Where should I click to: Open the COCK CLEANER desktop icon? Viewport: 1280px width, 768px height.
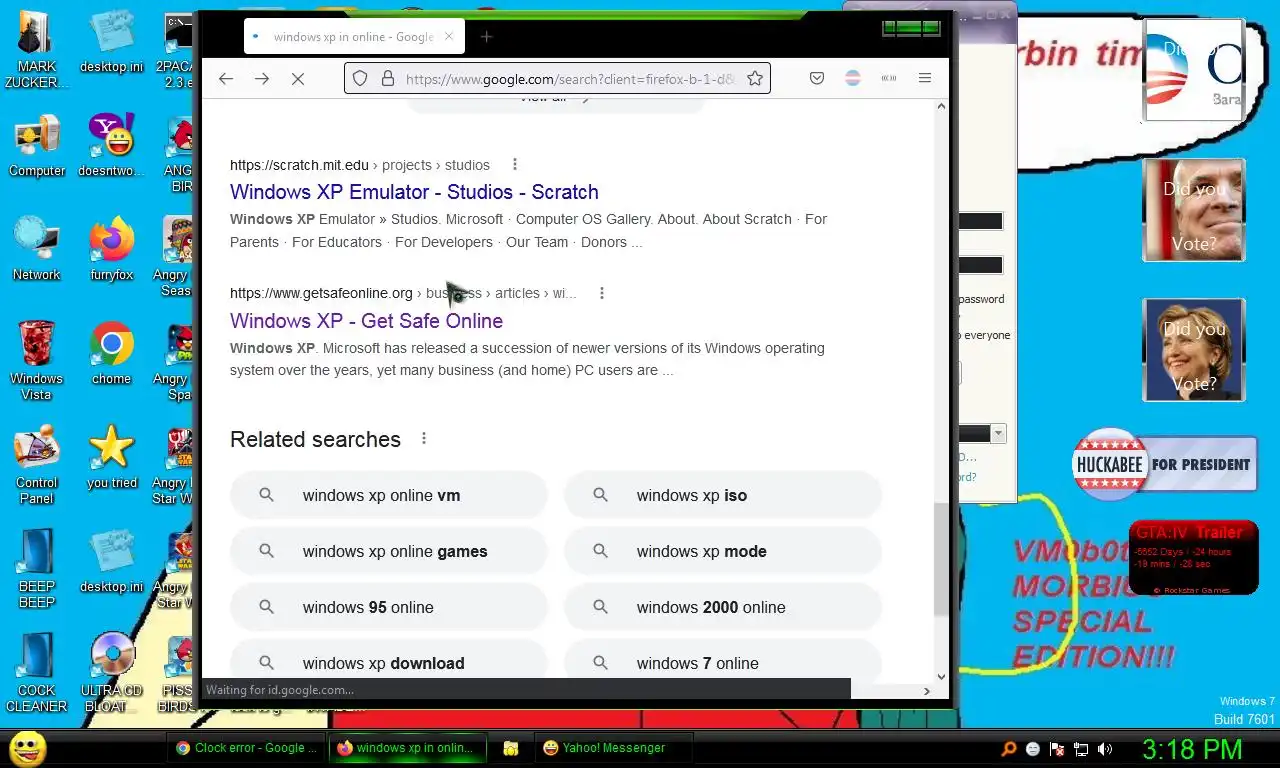37,673
